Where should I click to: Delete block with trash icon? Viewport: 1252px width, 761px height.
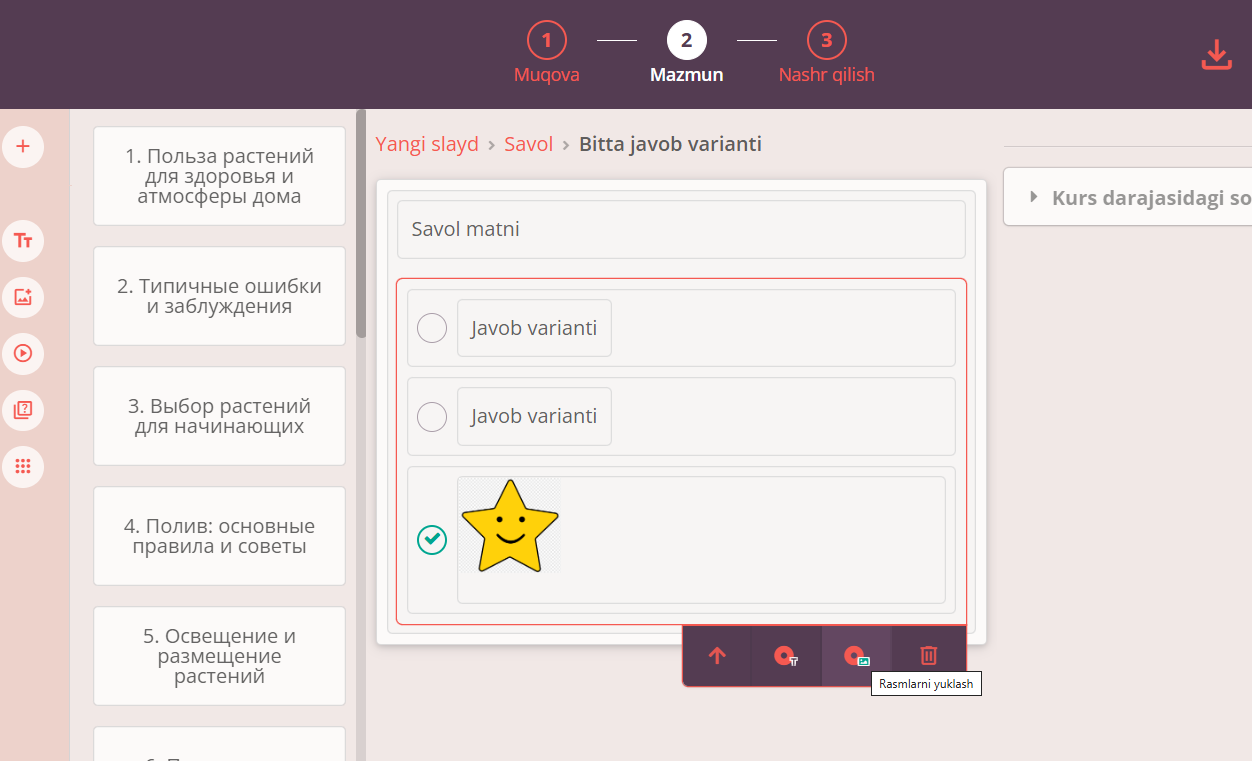pos(929,656)
